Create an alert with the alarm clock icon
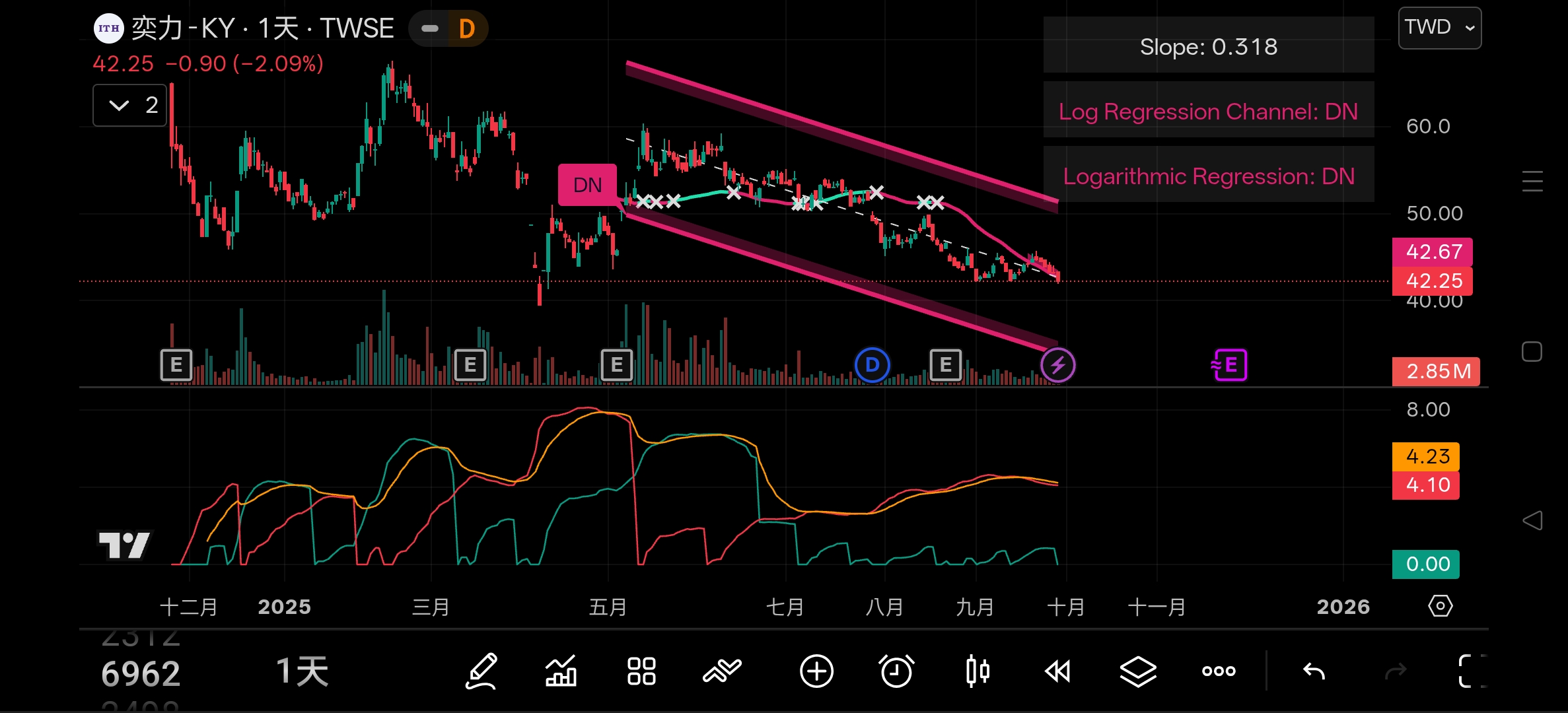Image resolution: width=1568 pixels, height=713 pixels. click(x=896, y=671)
